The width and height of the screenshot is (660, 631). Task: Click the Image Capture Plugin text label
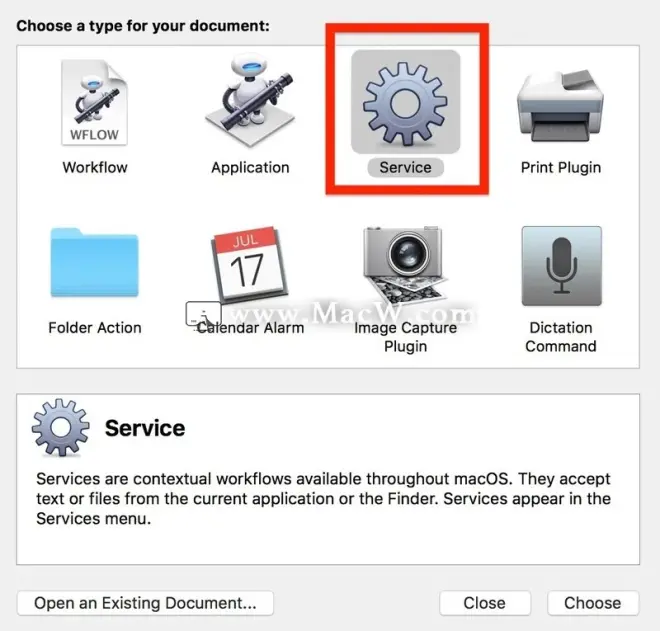pyautogui.click(x=405, y=337)
